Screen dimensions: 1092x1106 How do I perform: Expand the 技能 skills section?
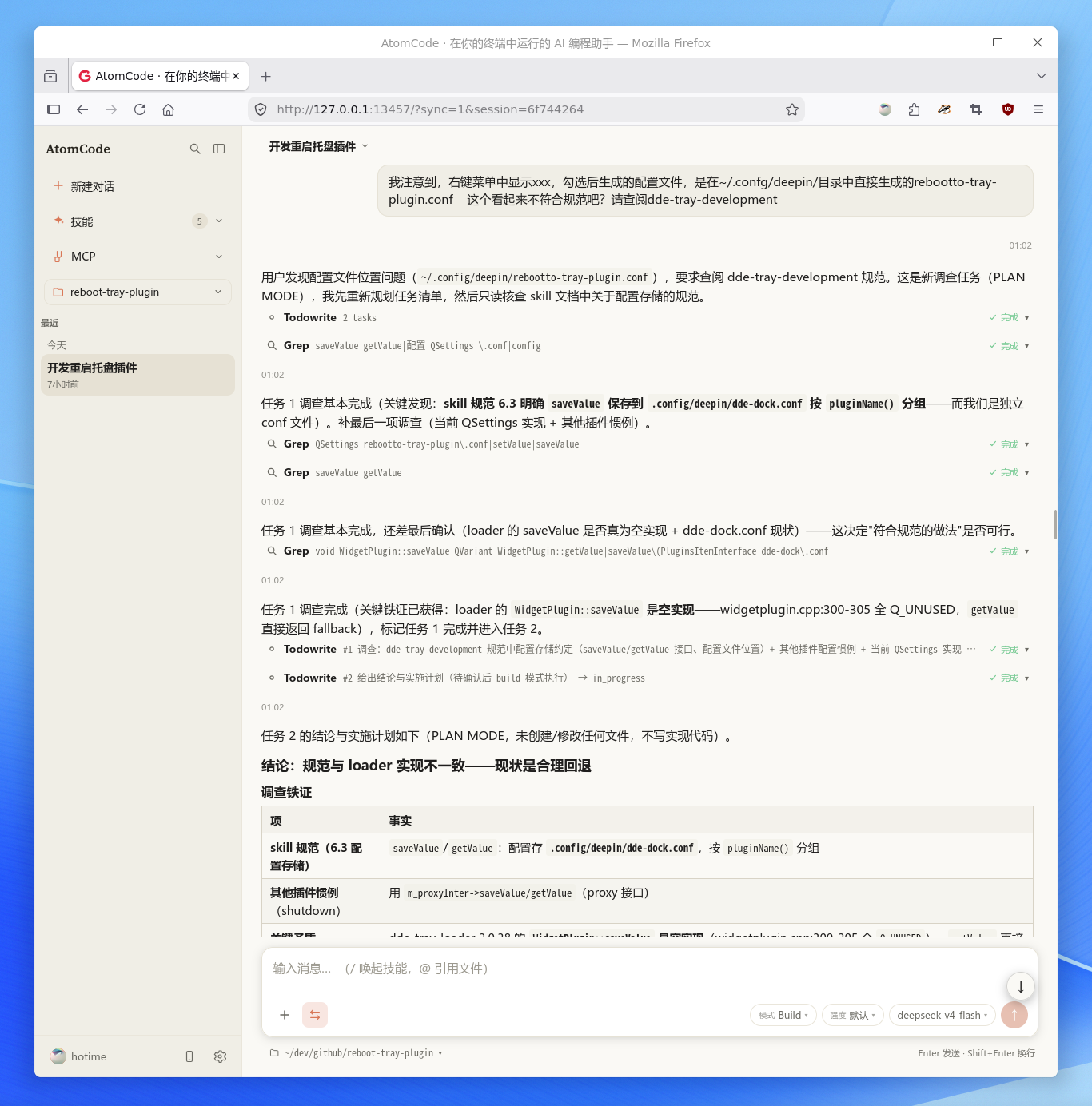coord(137,221)
